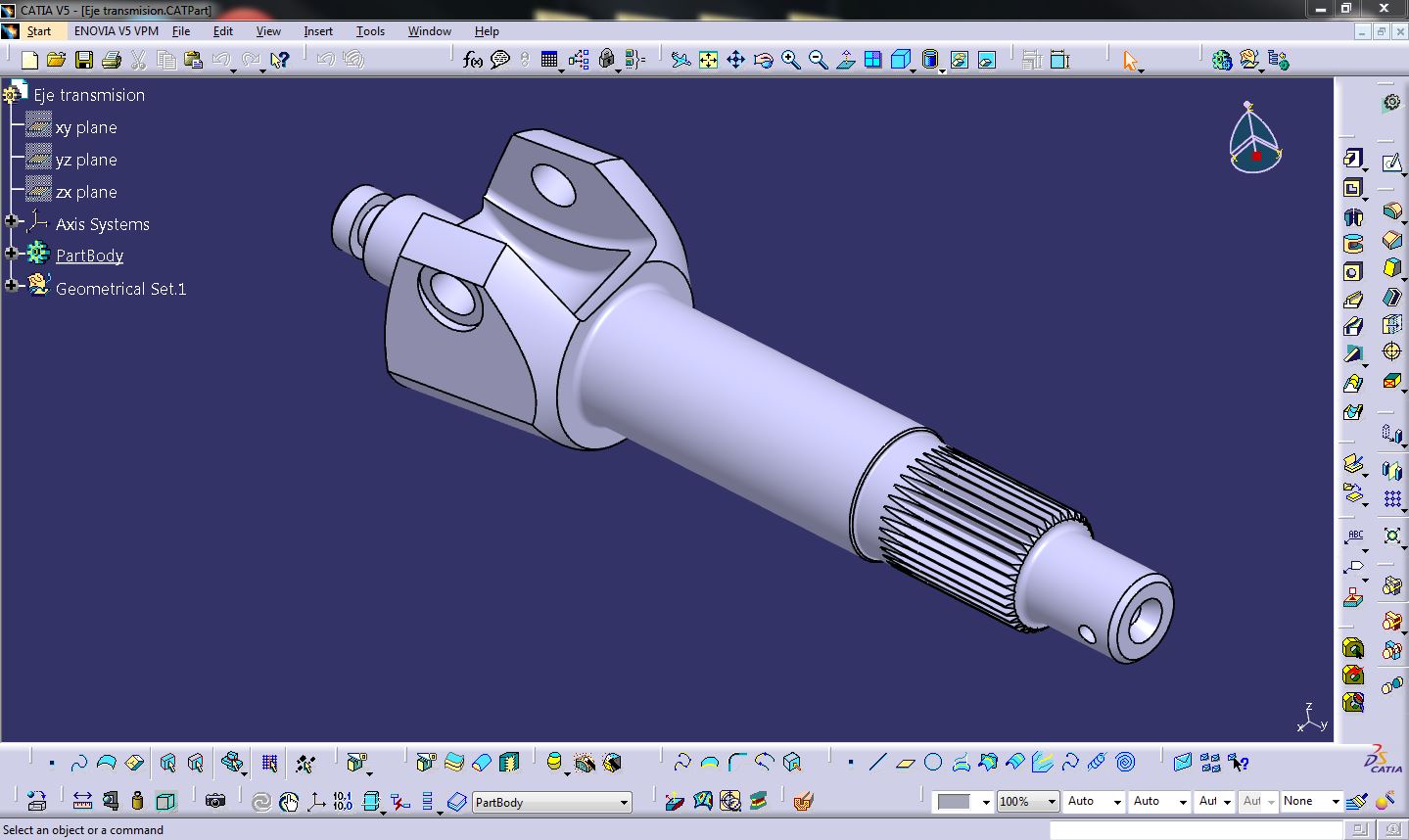
Task: Click the Point tool in bottom toolbar
Action: click(850, 762)
